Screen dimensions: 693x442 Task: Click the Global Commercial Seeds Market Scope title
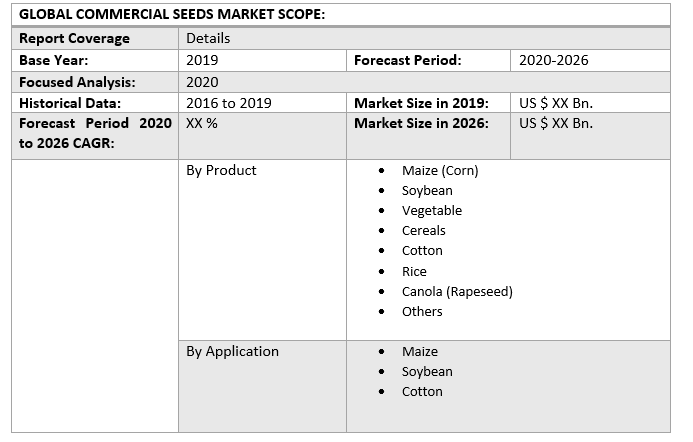click(x=171, y=15)
